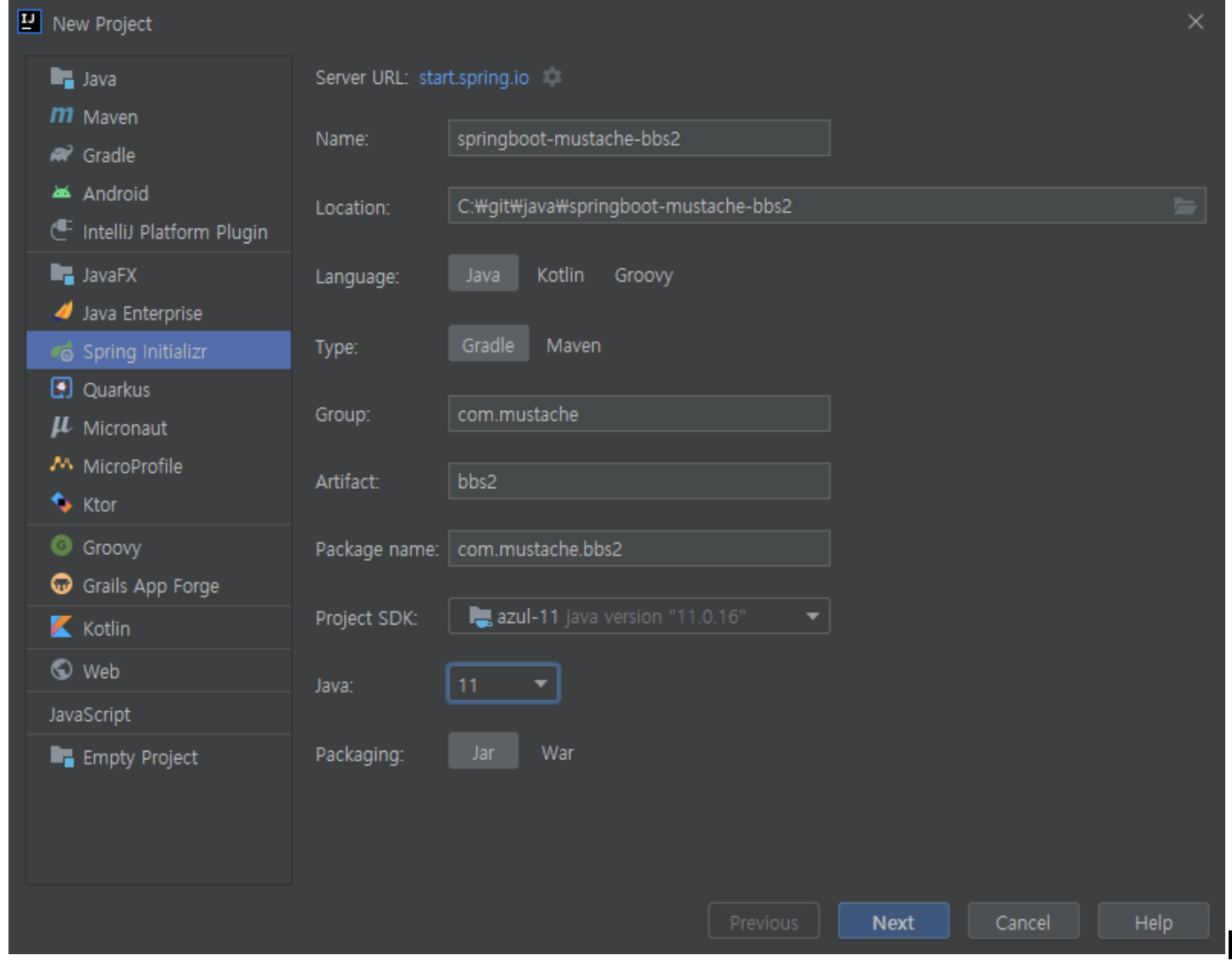
Task: Select the Java project type icon
Action: (62, 78)
